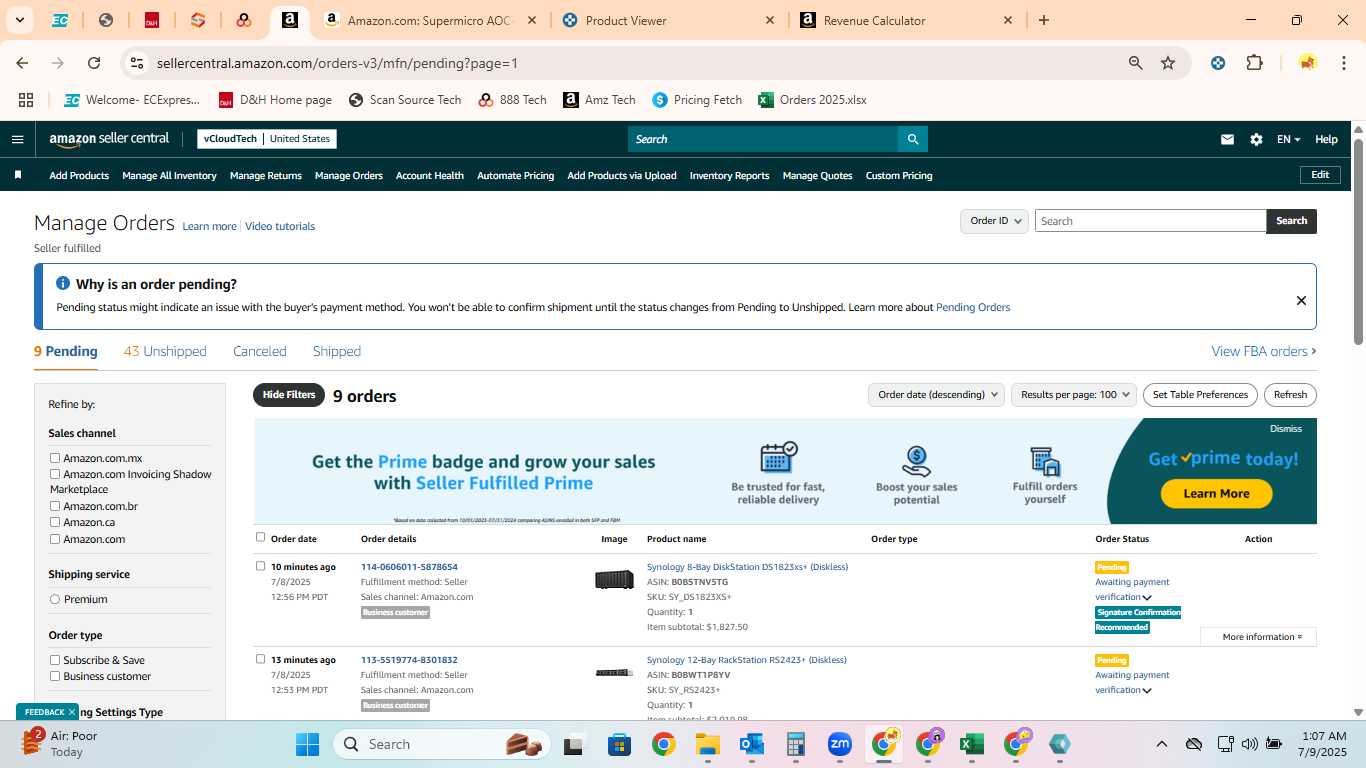Open the tab search dropdown arrow
This screenshot has width=1366, height=768.
[x=18, y=20]
